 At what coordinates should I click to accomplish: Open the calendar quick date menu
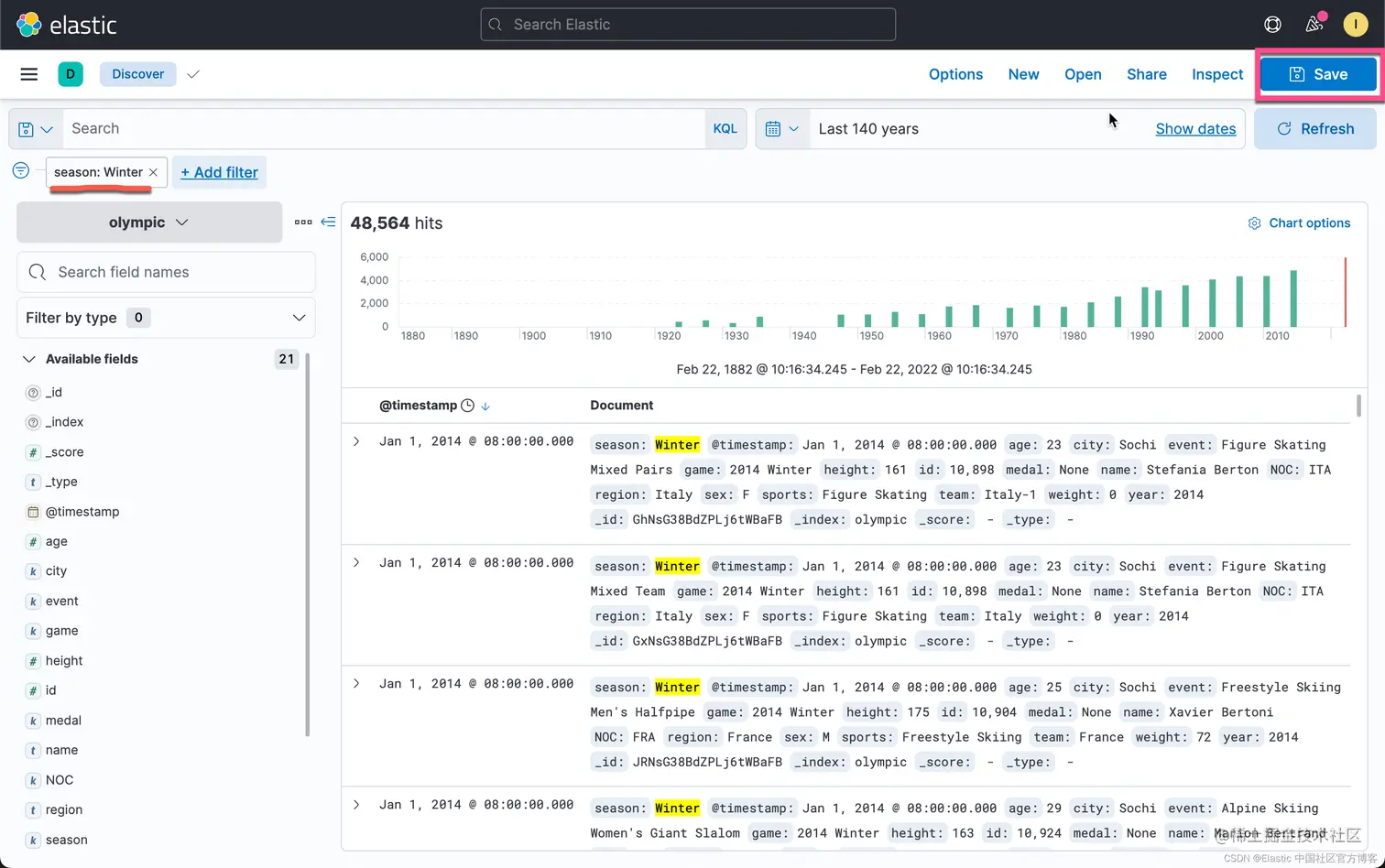pyautogui.click(x=782, y=129)
